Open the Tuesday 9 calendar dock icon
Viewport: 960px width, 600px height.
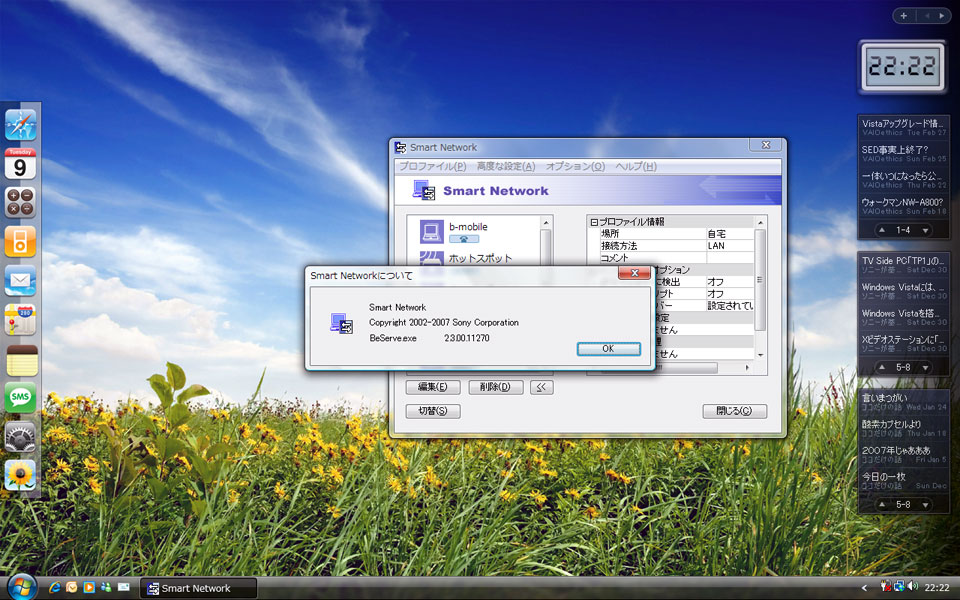pos(20,163)
